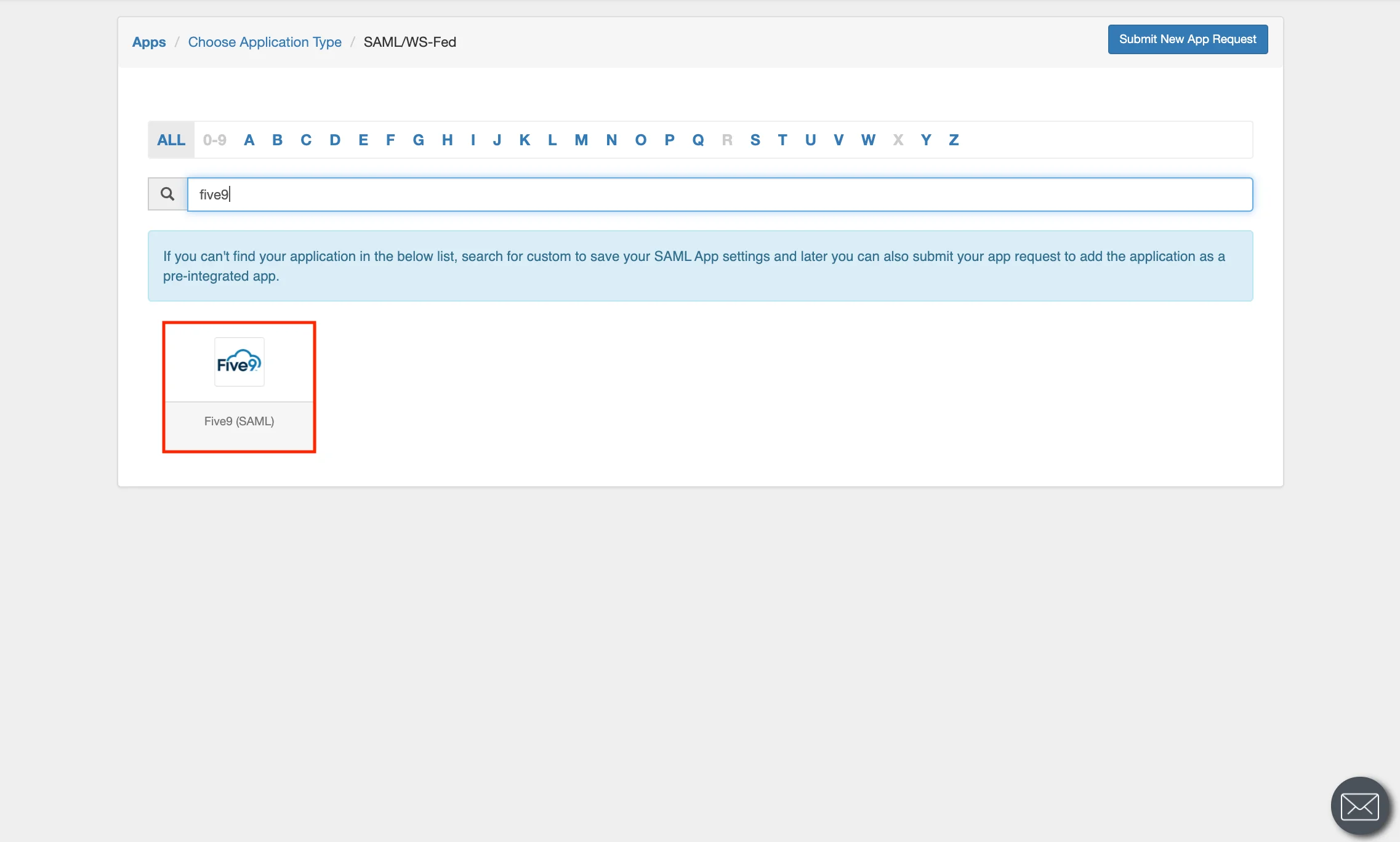1400x842 pixels.
Task: Select the '0-9' alphabet filter toggle
Action: 213,139
